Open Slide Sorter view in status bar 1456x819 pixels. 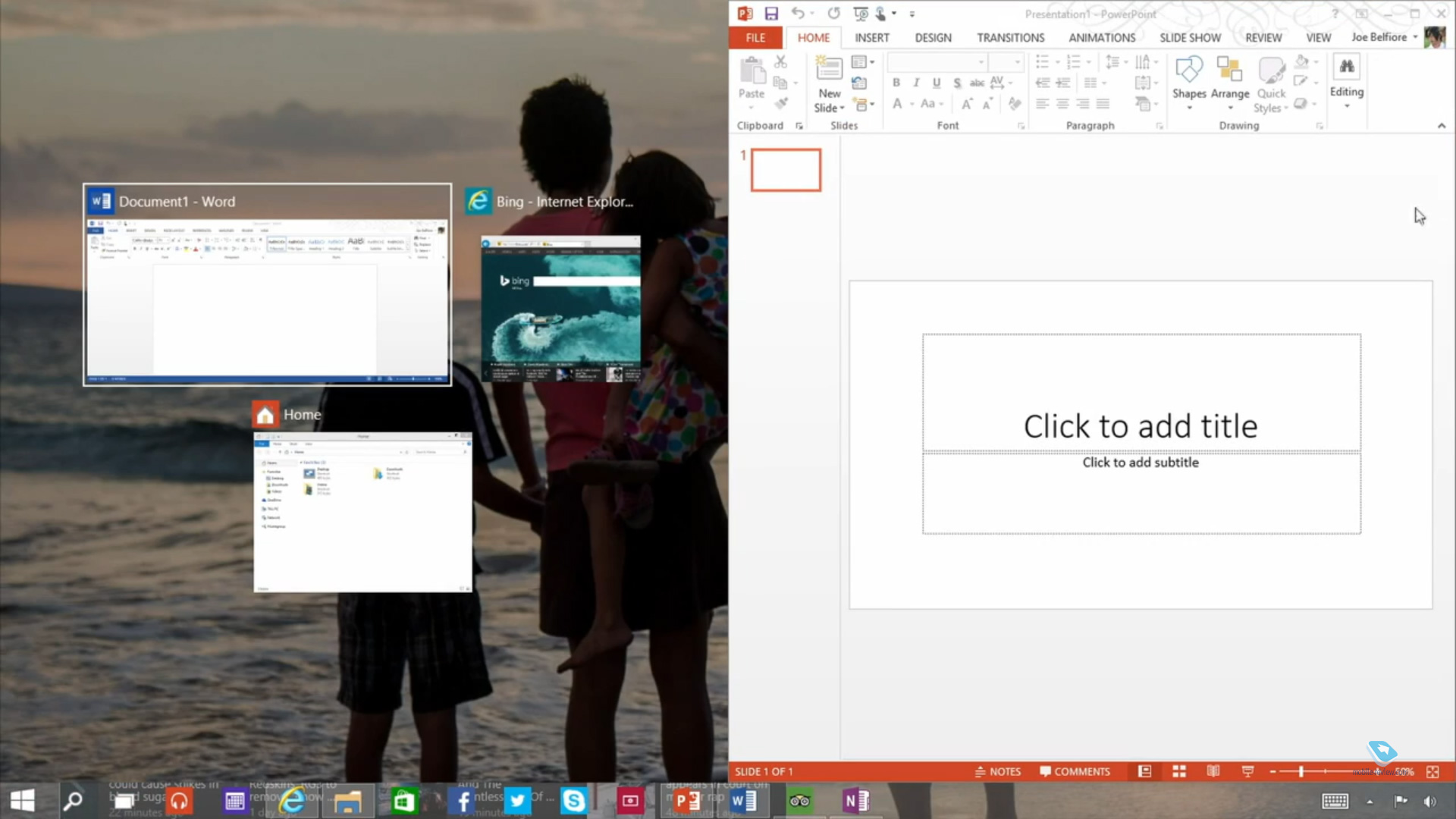[x=1179, y=771]
